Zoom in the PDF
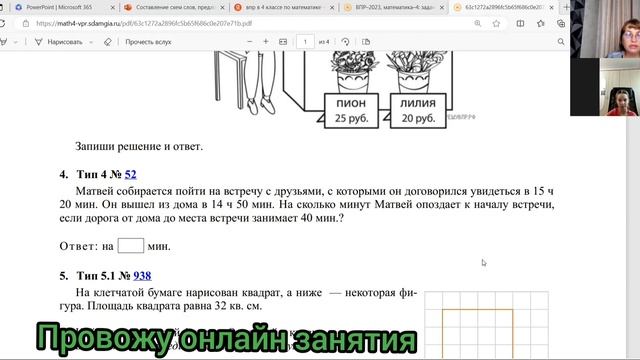 [x=266, y=42]
